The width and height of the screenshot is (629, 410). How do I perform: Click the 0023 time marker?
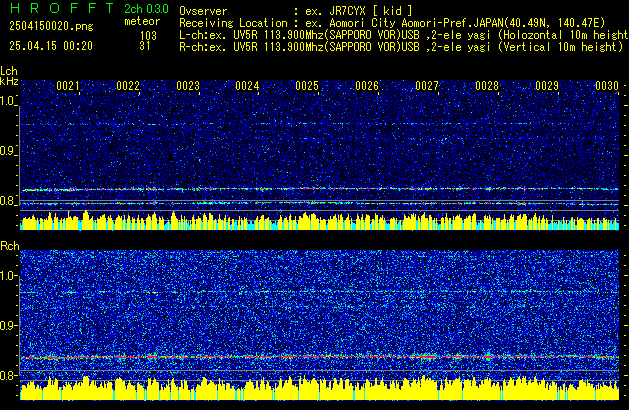(x=188, y=86)
